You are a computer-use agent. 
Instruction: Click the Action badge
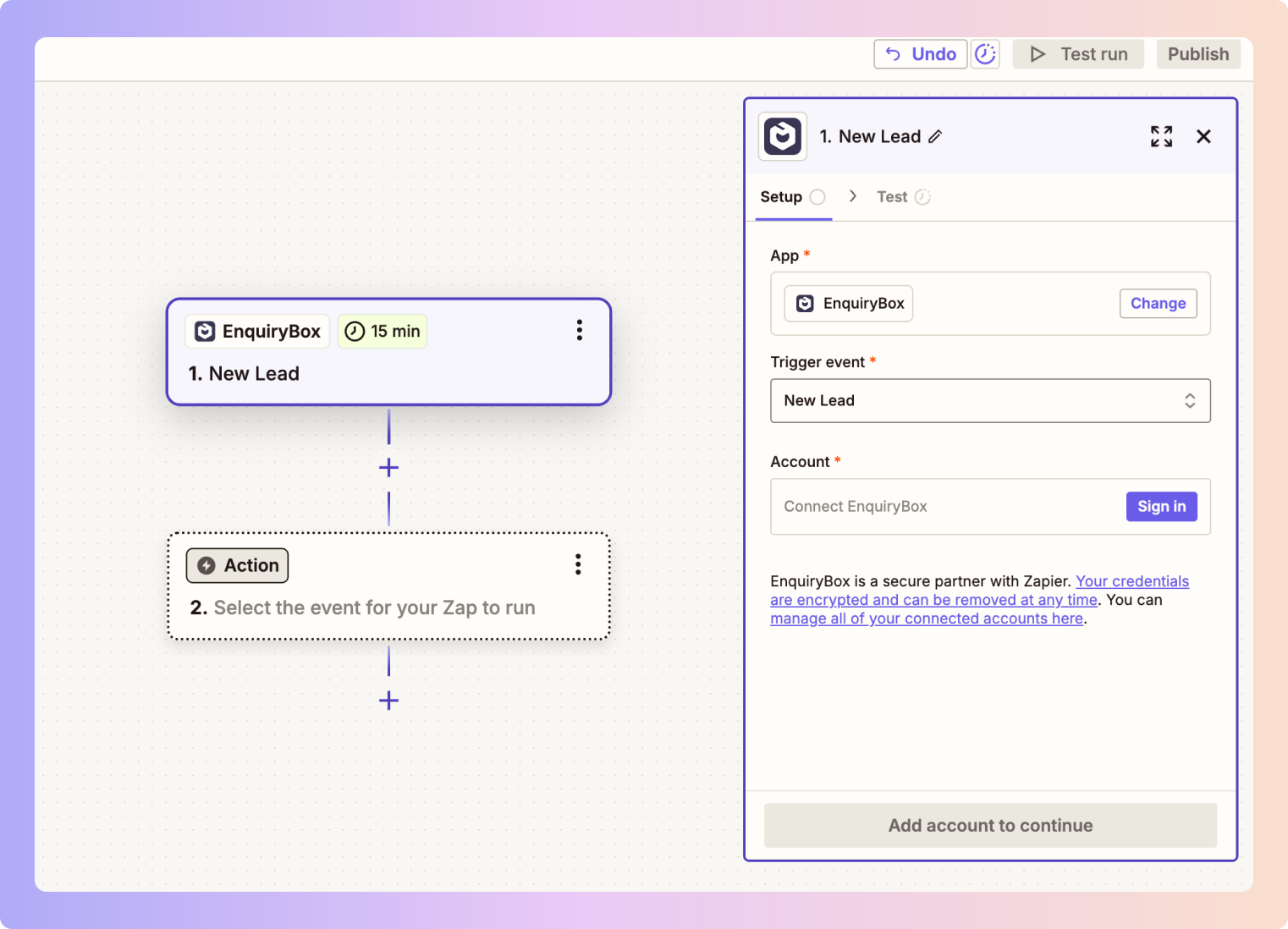(x=238, y=566)
